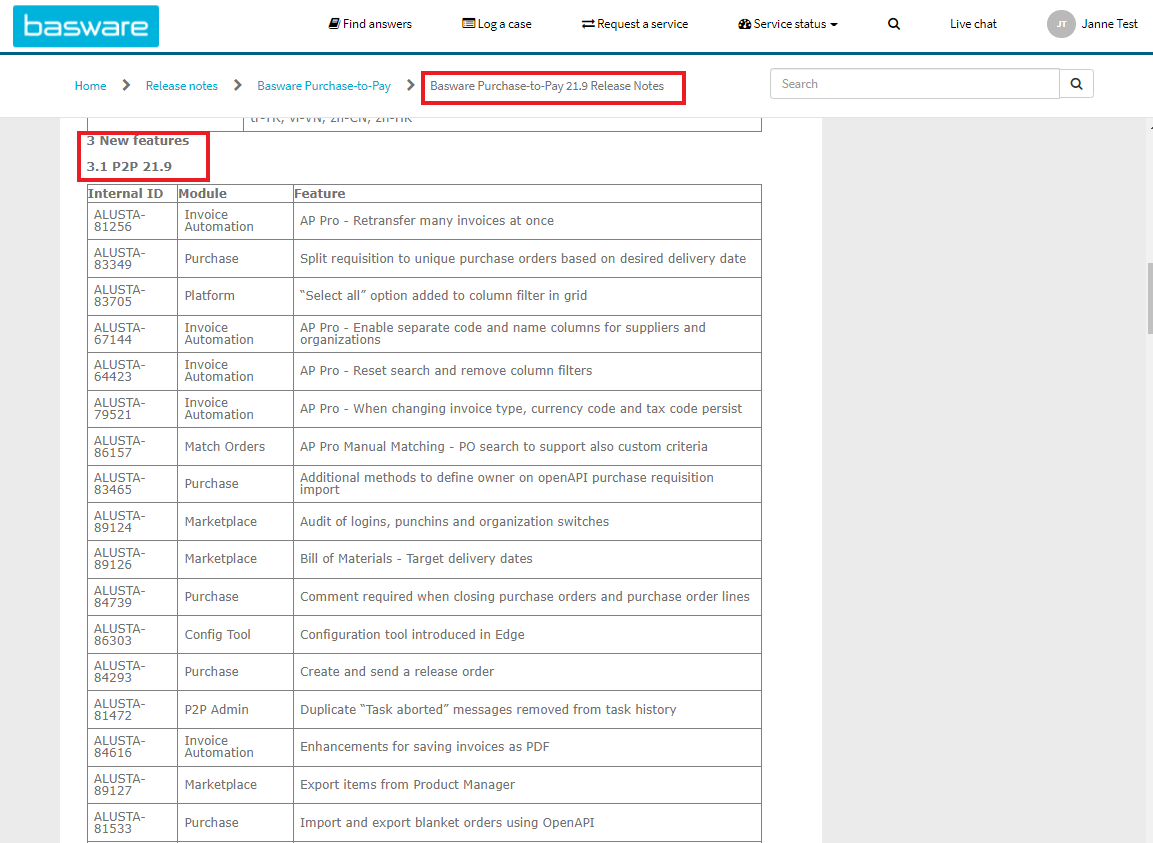Screen dimensions: 1153x843
Task: Go to Home breadcrumb
Action: [90, 86]
